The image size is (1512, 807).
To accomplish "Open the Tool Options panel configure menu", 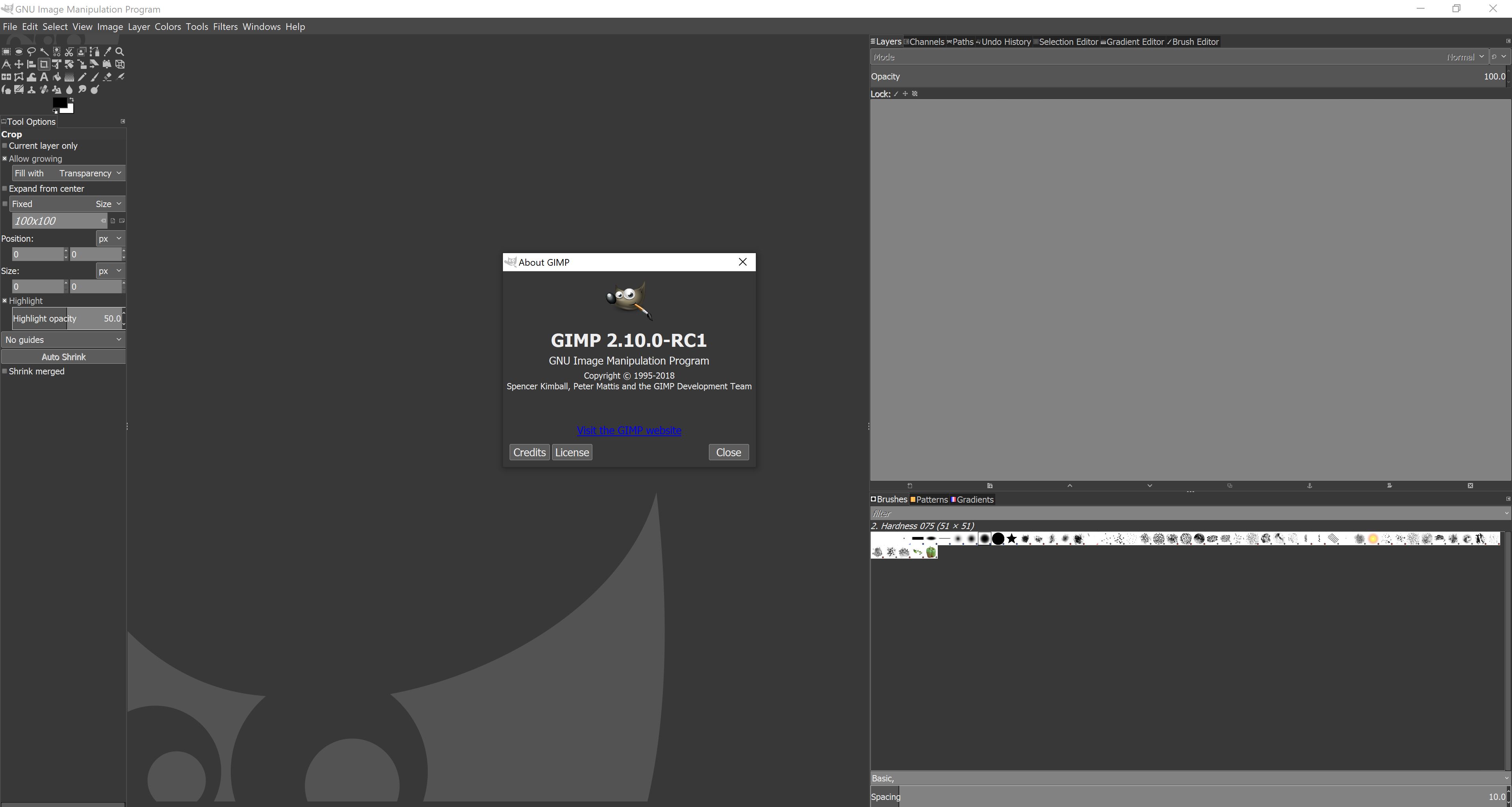I will pyautogui.click(x=122, y=121).
